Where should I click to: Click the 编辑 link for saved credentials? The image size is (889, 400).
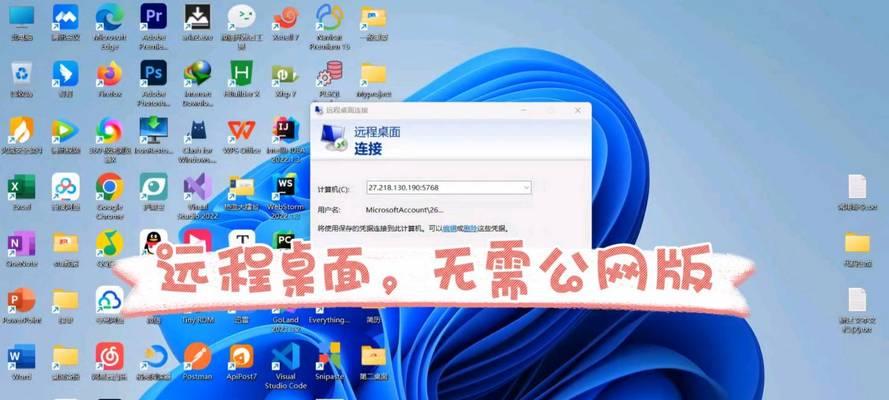tap(449, 229)
